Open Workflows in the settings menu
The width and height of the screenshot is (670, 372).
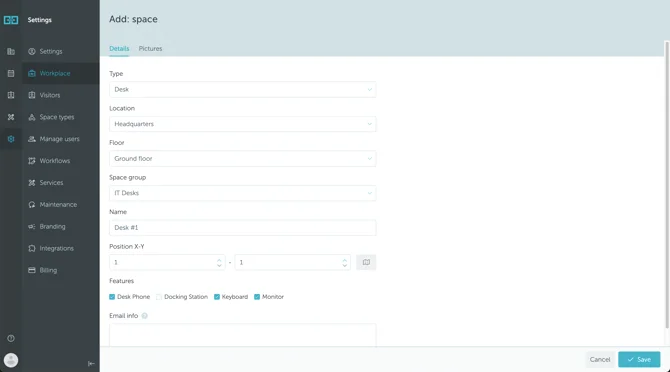(x=61, y=161)
